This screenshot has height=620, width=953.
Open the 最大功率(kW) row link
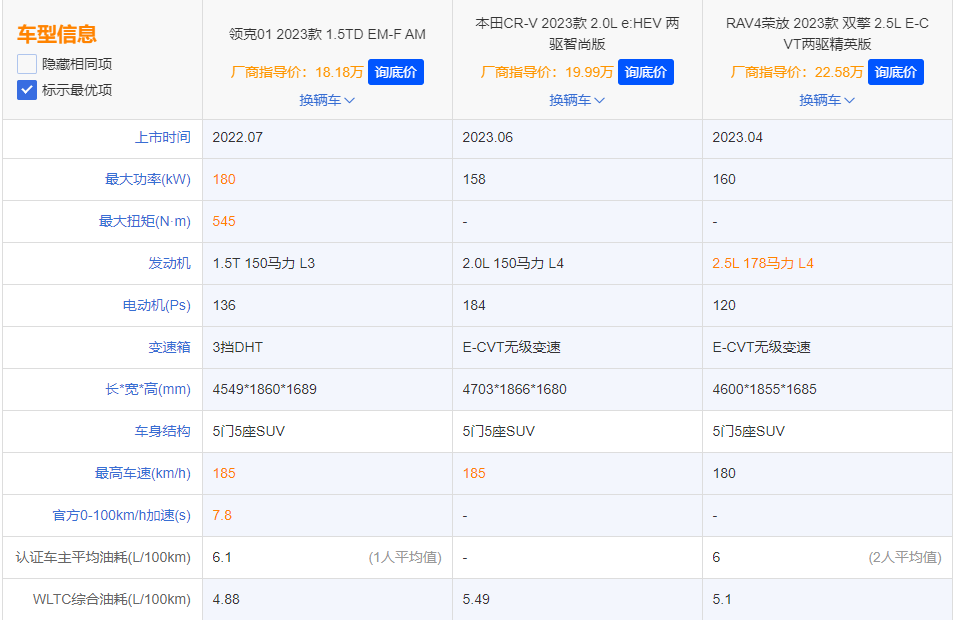[x=146, y=179]
